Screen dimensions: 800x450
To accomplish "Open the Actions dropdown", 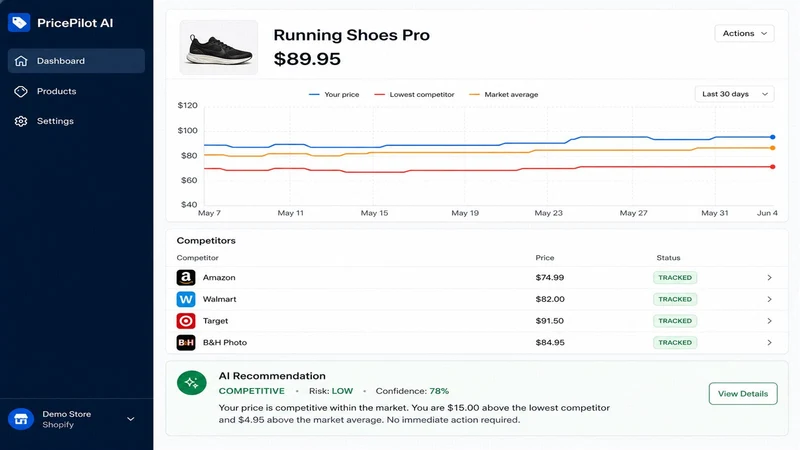I will [744, 33].
